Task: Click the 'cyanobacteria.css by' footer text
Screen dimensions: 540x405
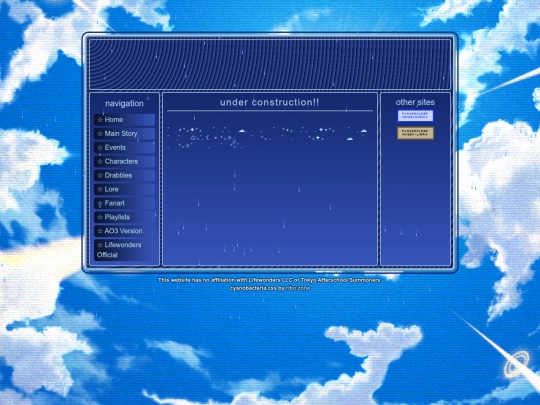Action: pos(257,288)
